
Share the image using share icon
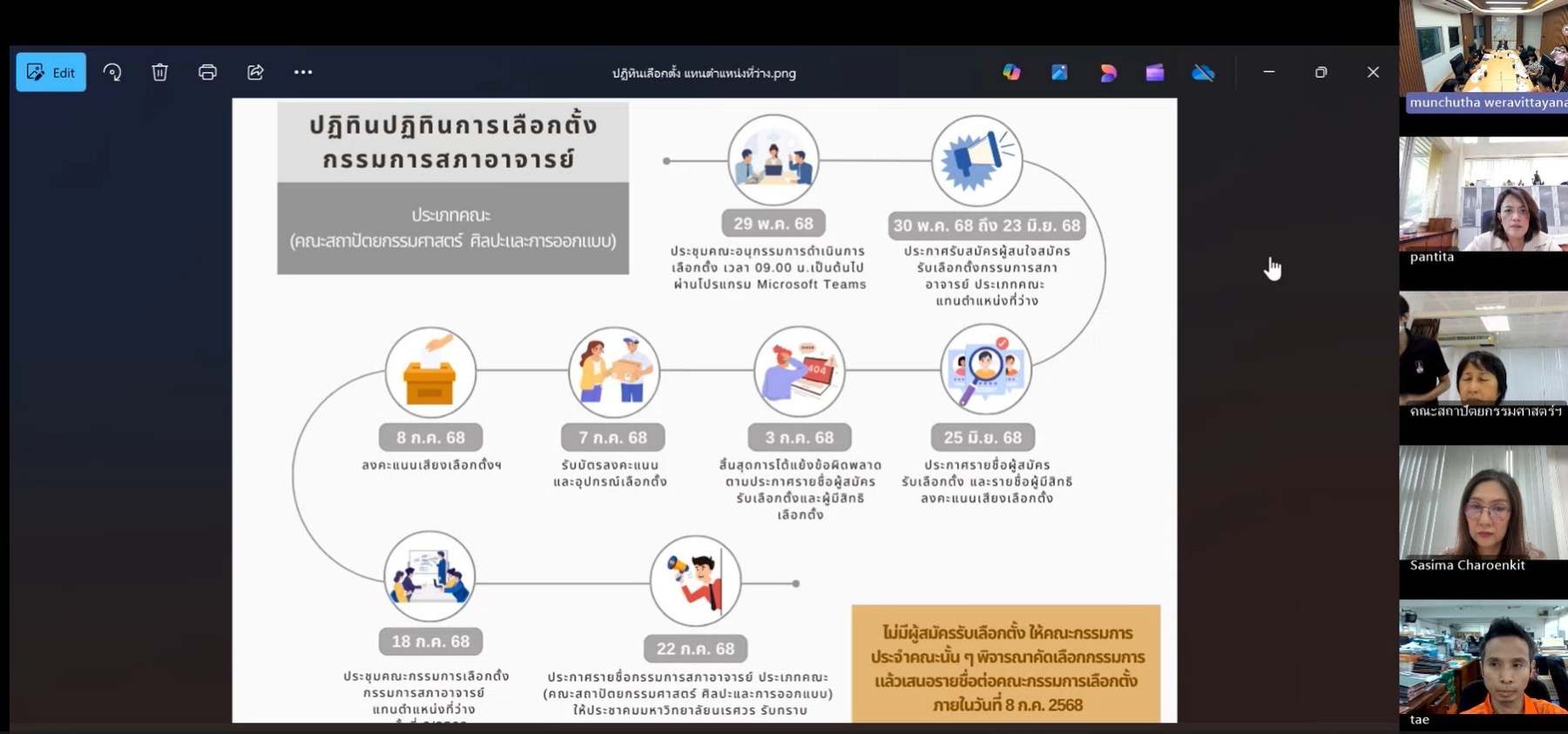pos(255,72)
